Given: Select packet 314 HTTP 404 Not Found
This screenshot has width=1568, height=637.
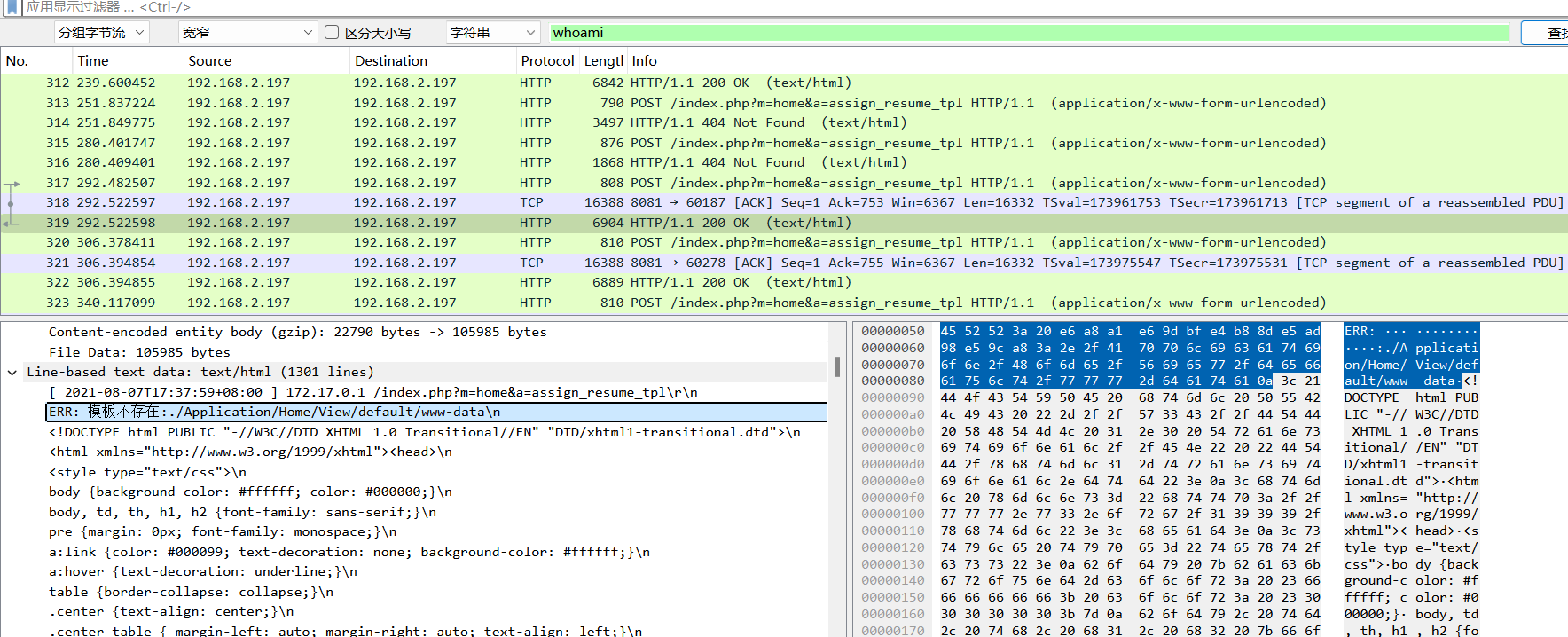Looking at the screenshot, I should click(x=784, y=122).
